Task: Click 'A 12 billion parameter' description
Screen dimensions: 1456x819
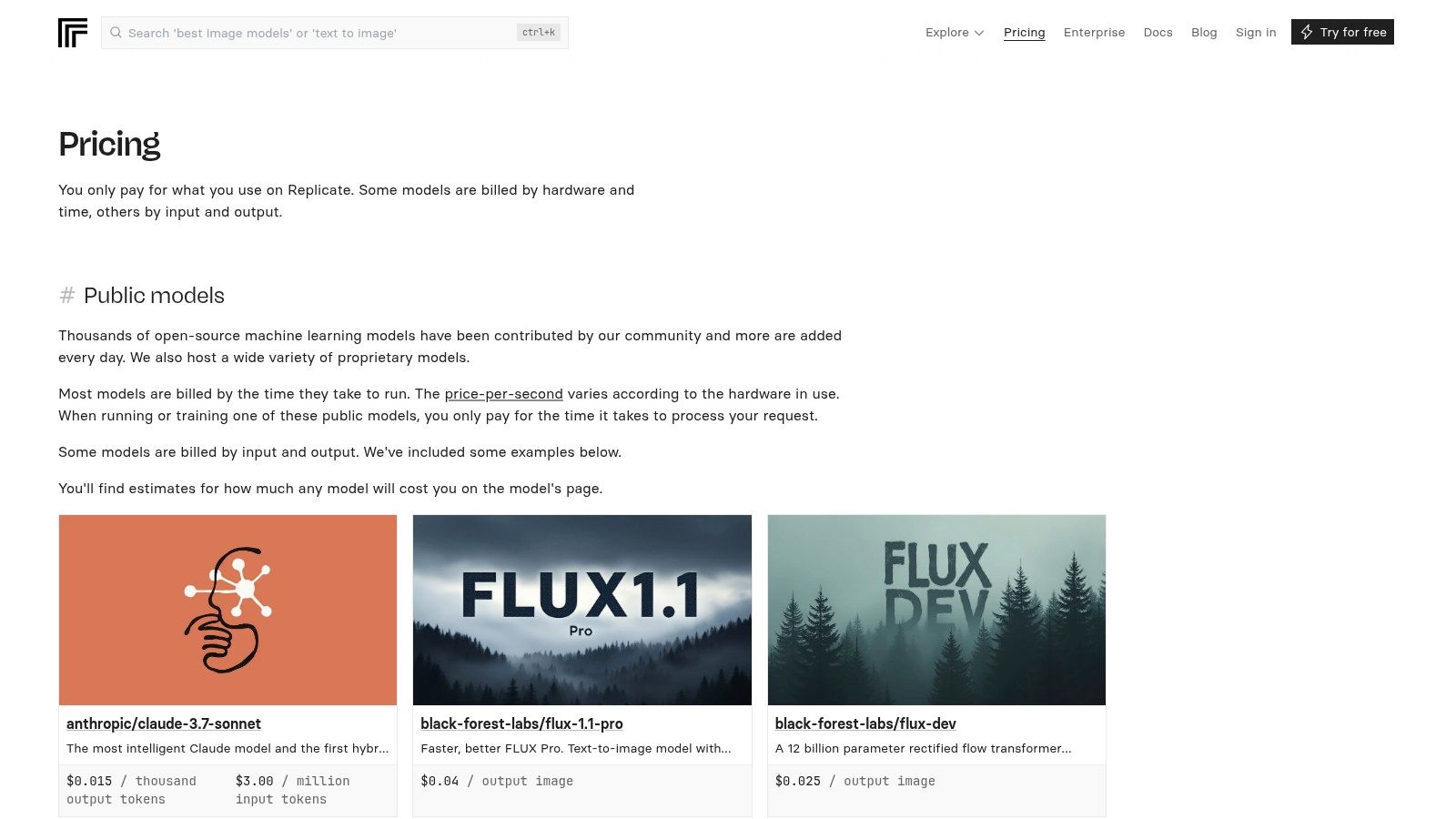Action: [924, 748]
